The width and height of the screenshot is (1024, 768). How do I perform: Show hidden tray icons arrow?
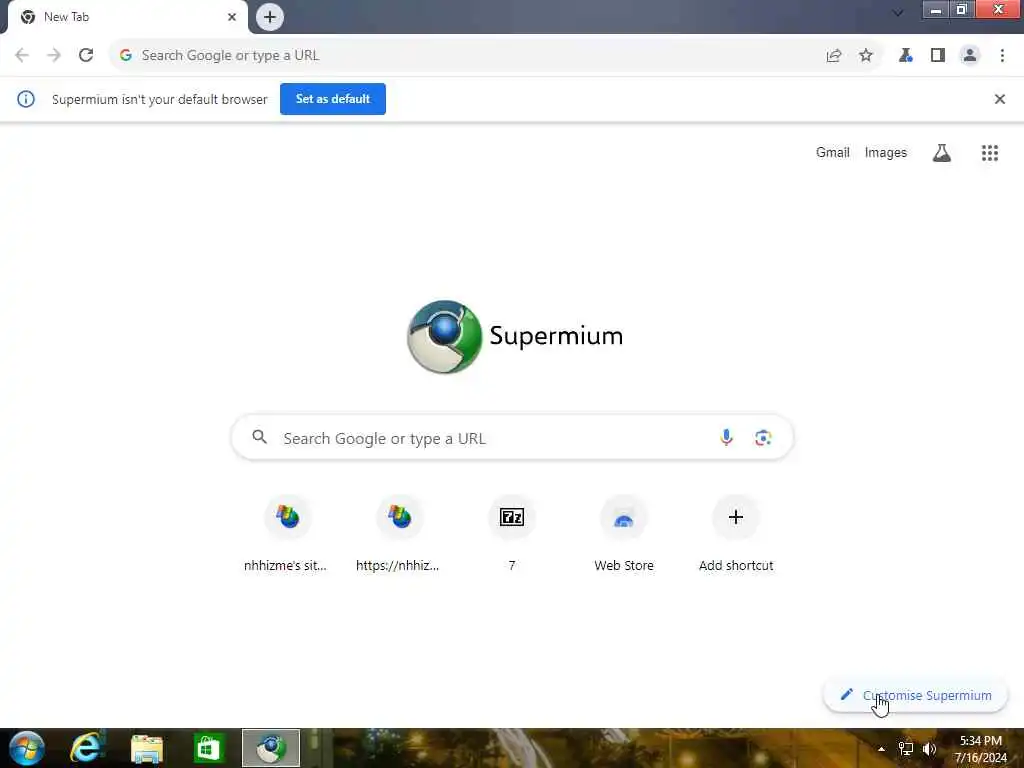[x=881, y=749]
